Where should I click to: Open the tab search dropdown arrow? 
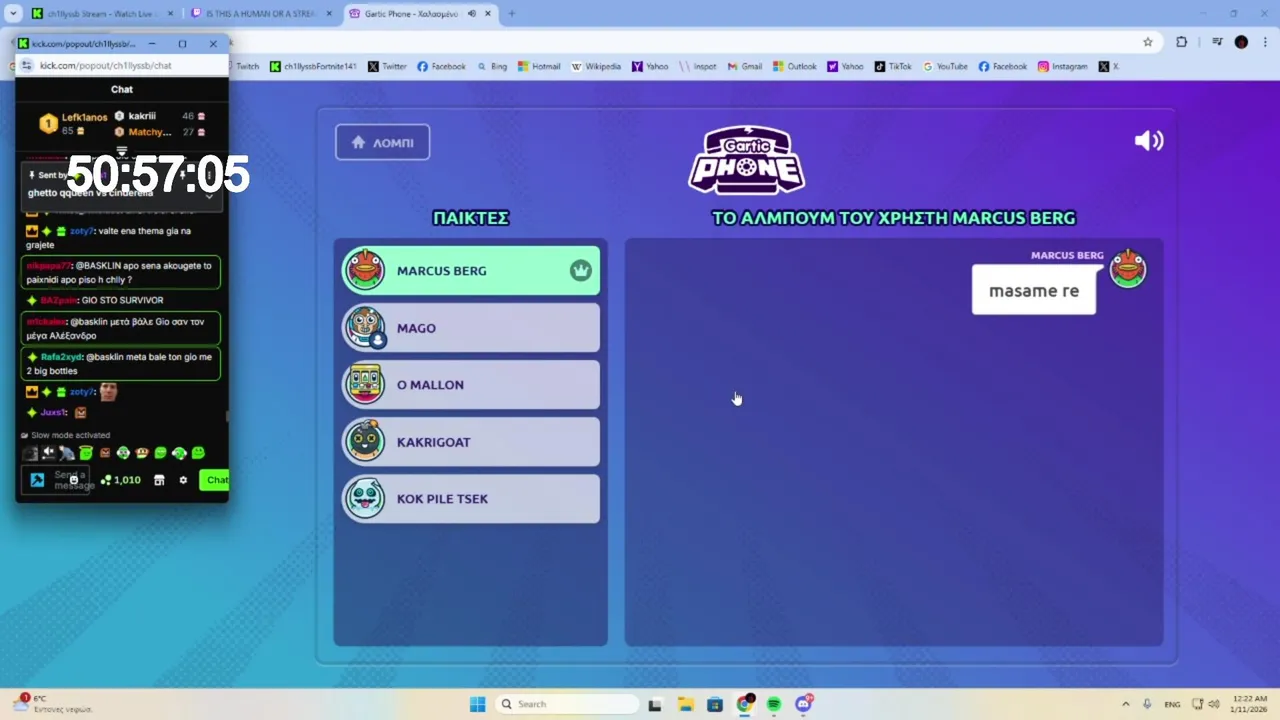13,13
